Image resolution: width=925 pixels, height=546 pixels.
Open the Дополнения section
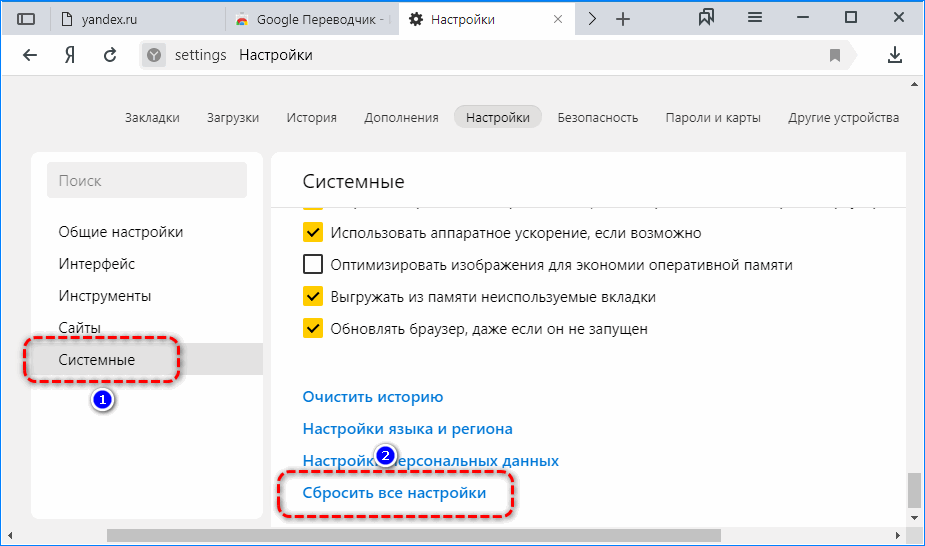click(x=401, y=118)
